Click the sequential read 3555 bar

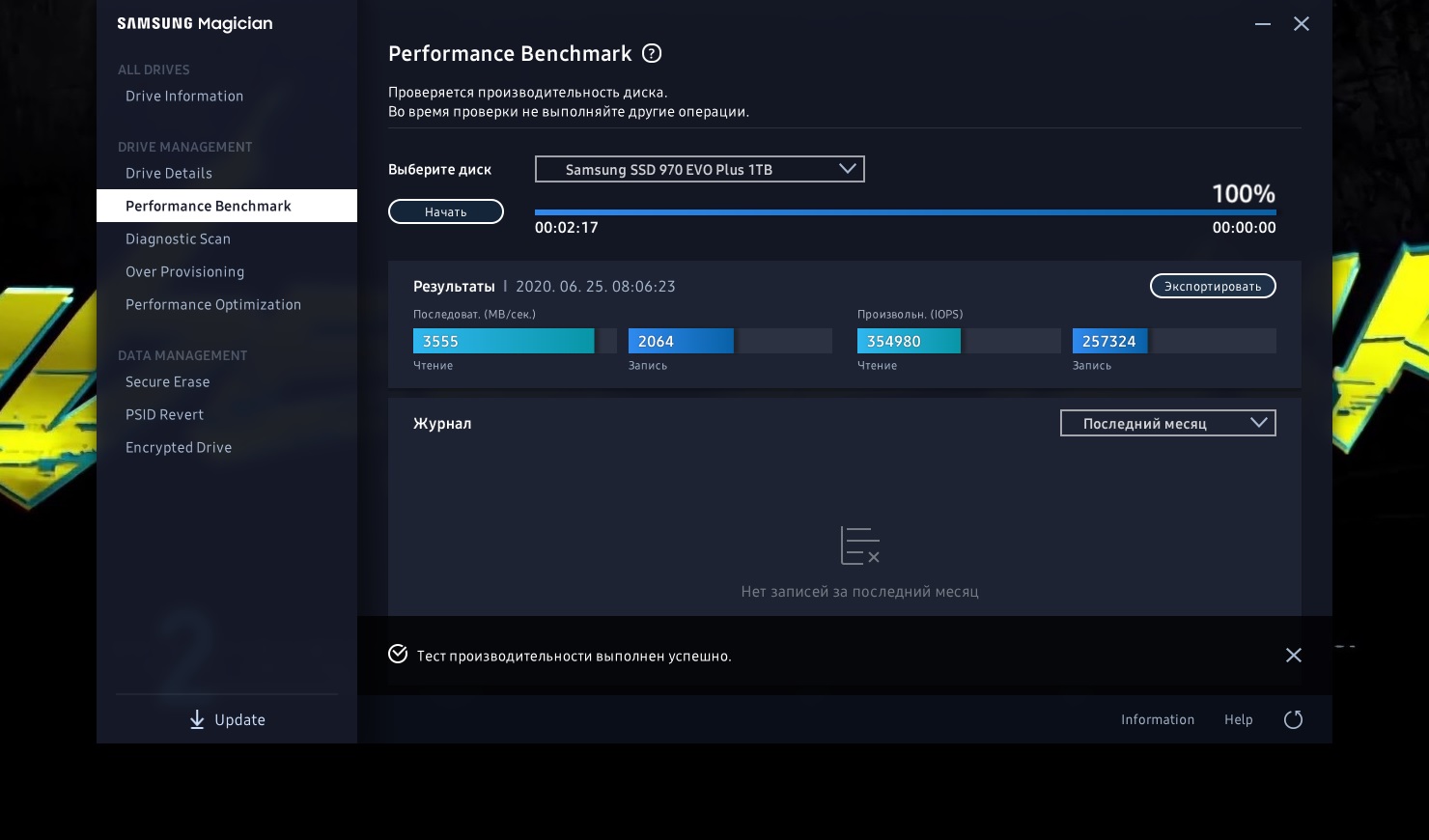515,341
